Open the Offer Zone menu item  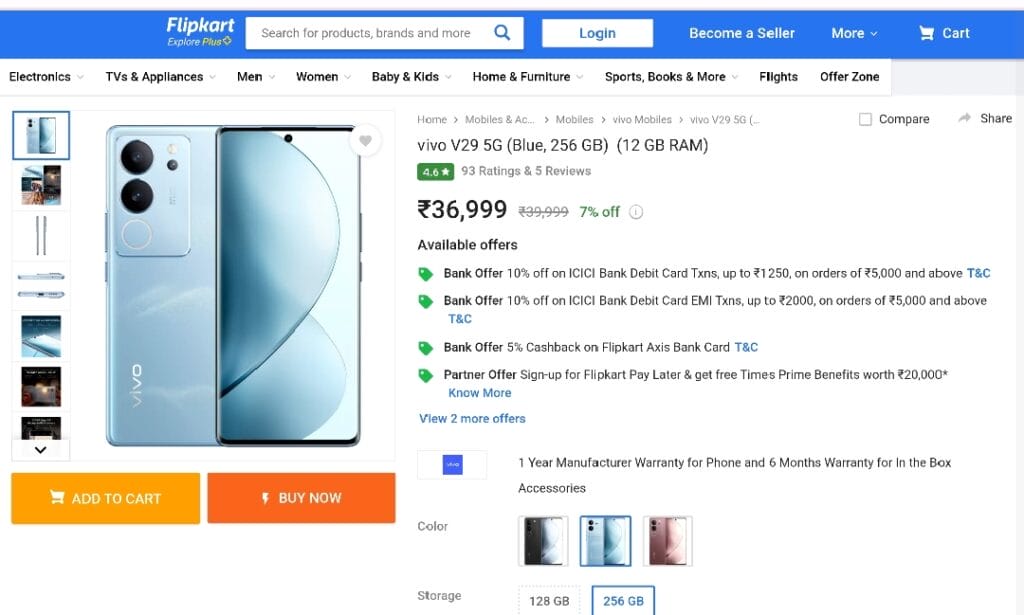point(849,76)
